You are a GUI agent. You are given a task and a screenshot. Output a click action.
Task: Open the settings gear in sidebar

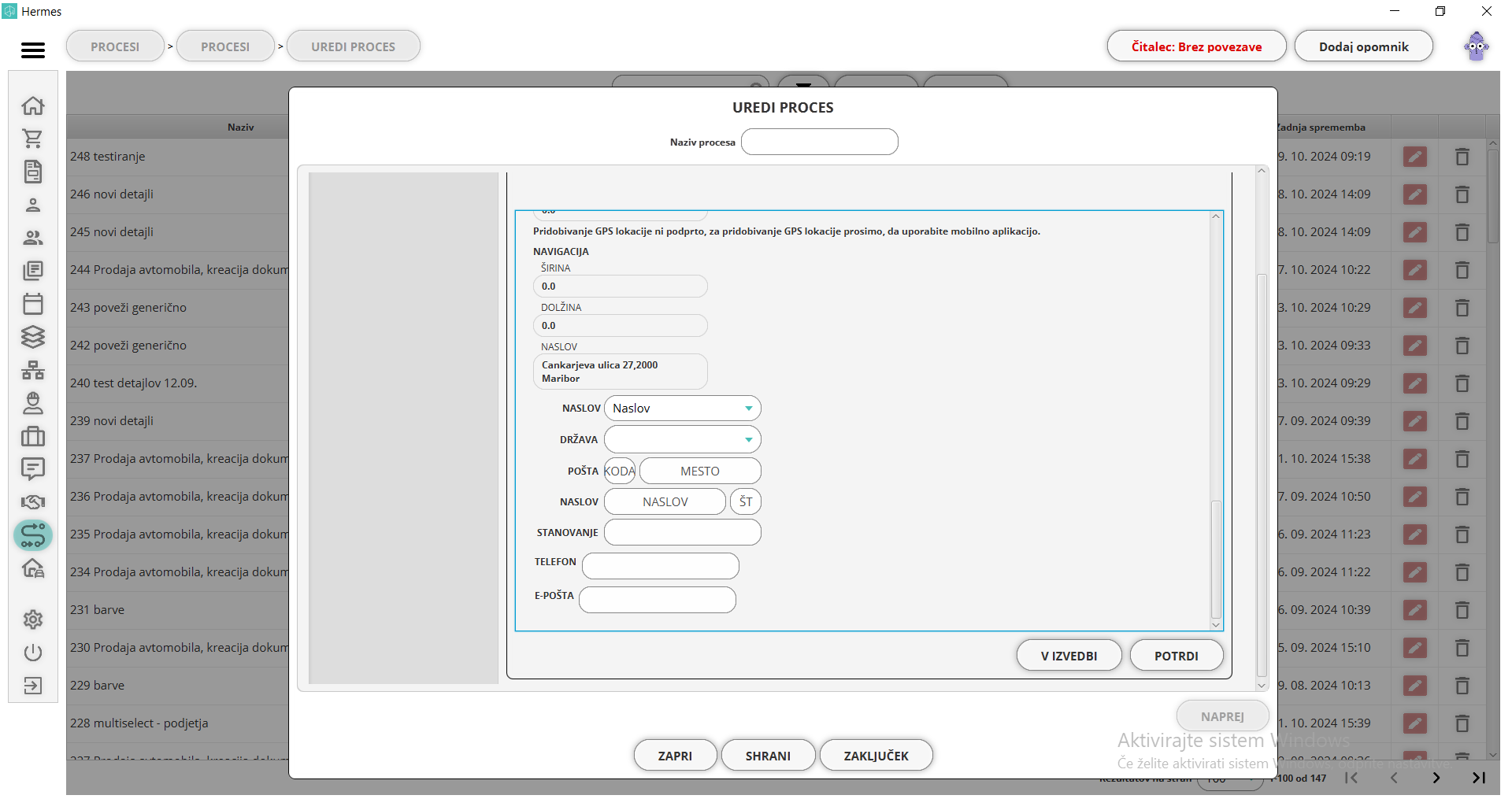point(33,620)
